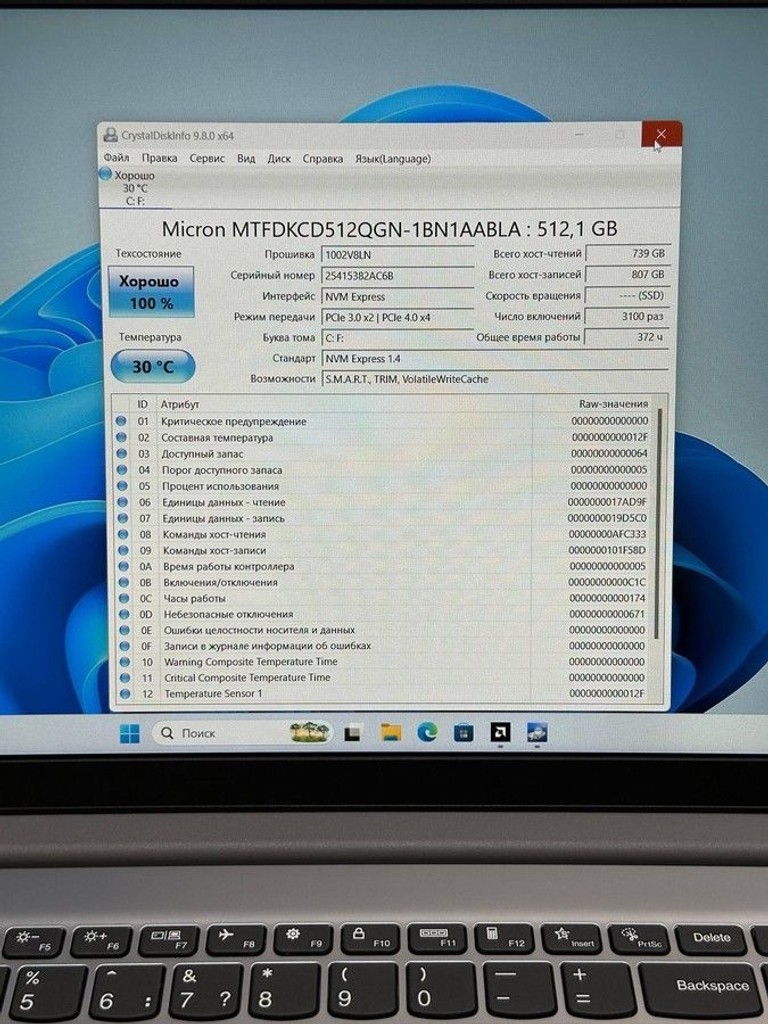Select row 0B Включения/отключения
Image resolution: width=768 pixels, height=1024 pixels.
point(385,582)
